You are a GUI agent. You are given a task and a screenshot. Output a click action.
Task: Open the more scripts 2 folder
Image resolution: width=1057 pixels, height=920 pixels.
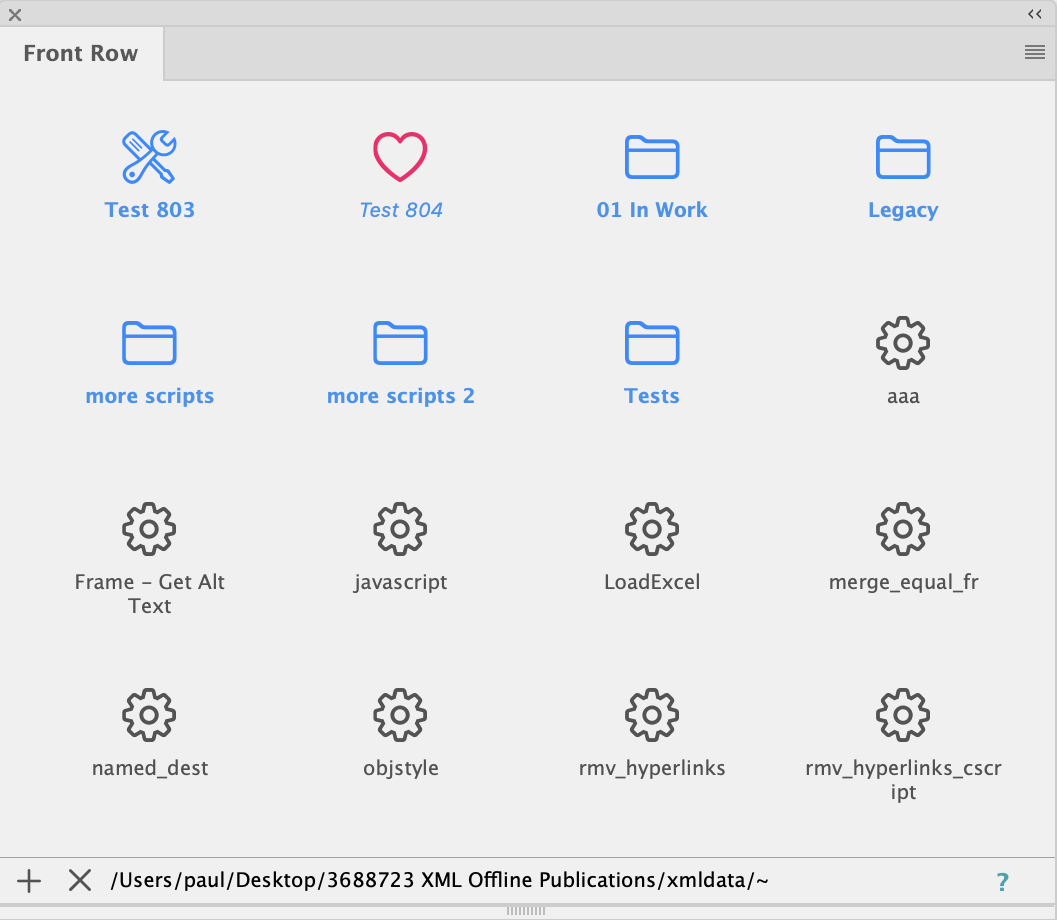coord(400,344)
